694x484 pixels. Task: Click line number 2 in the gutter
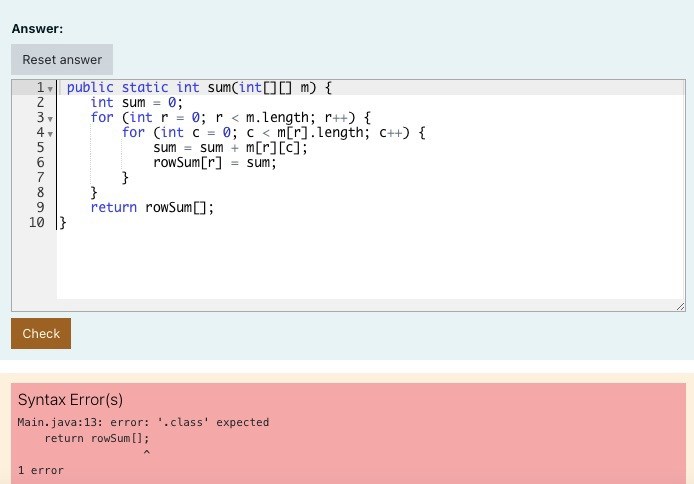click(x=40, y=102)
